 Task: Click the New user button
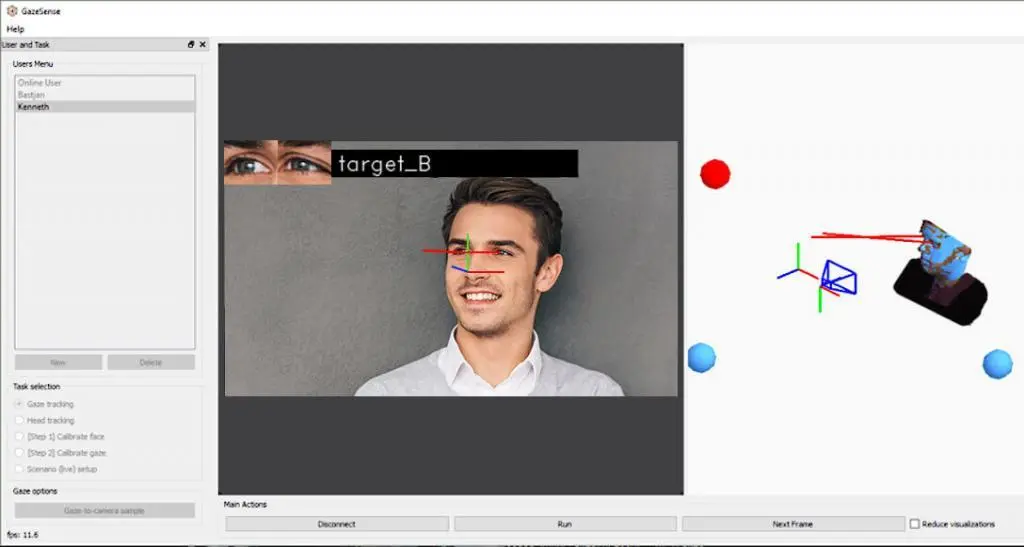pyautogui.click(x=58, y=362)
